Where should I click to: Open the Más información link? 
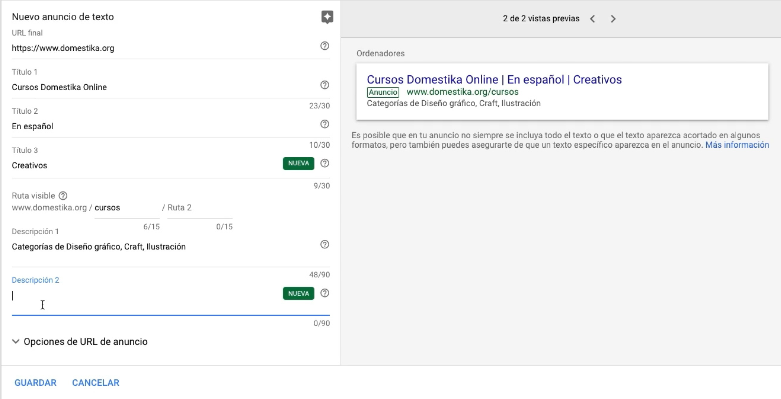point(737,145)
